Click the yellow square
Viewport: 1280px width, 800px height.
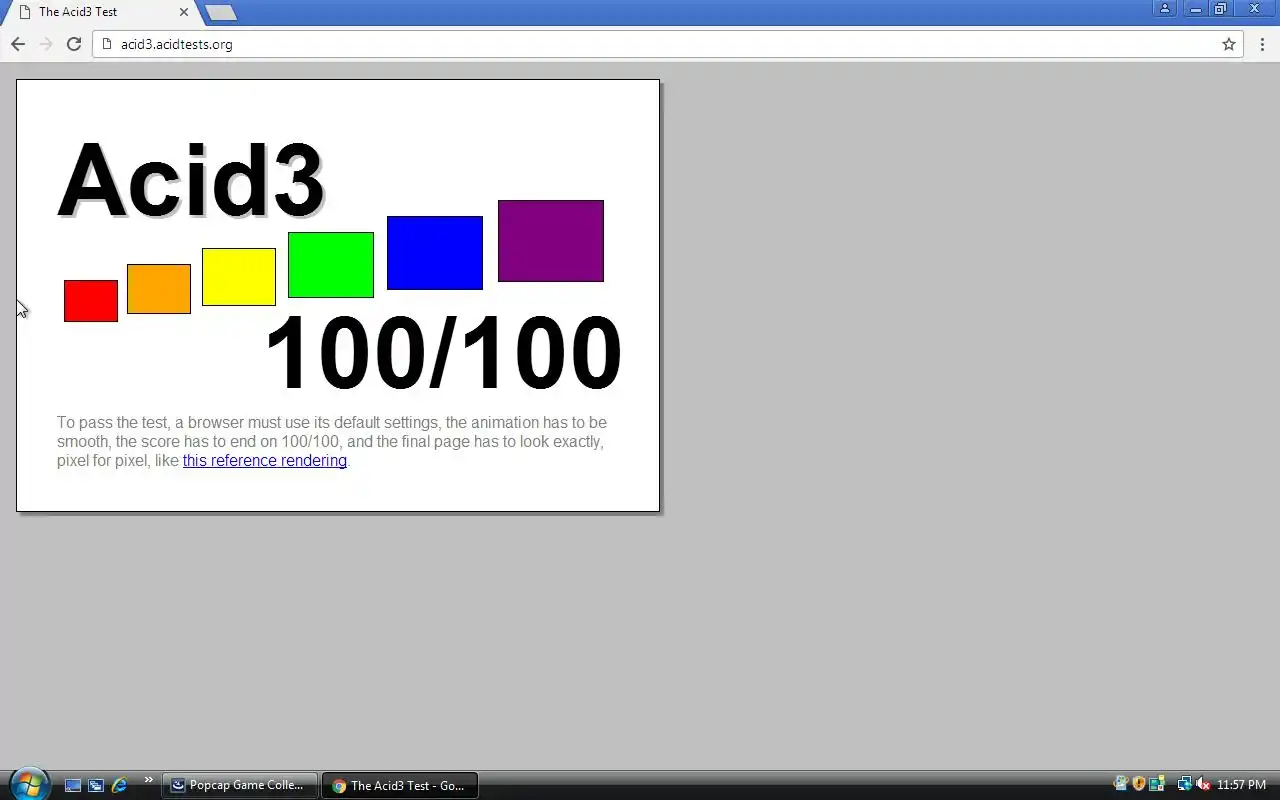tap(239, 277)
